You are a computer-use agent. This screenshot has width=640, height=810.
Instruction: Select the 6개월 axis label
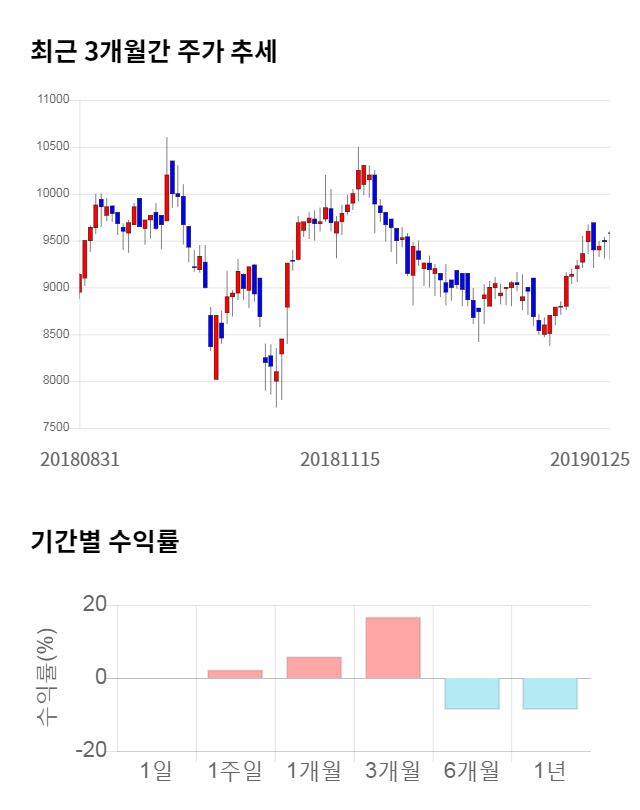[472, 771]
